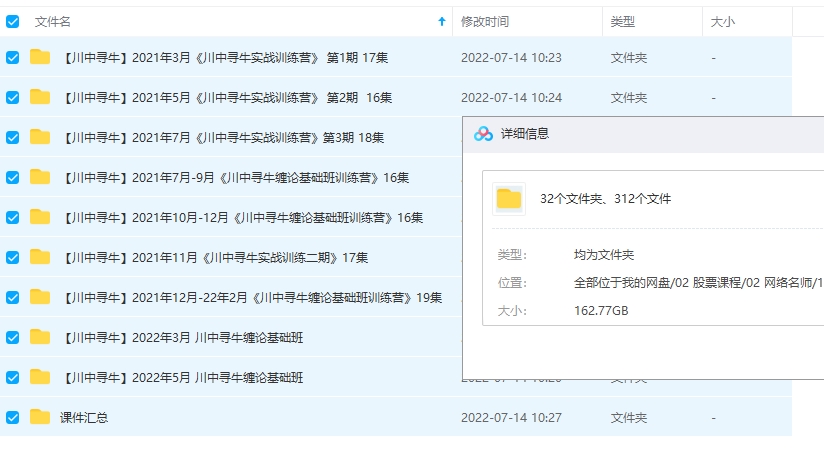This screenshot has height=476, width=824.
Task: Click 文件夹 type in 第2期 row
Action: coord(629,98)
